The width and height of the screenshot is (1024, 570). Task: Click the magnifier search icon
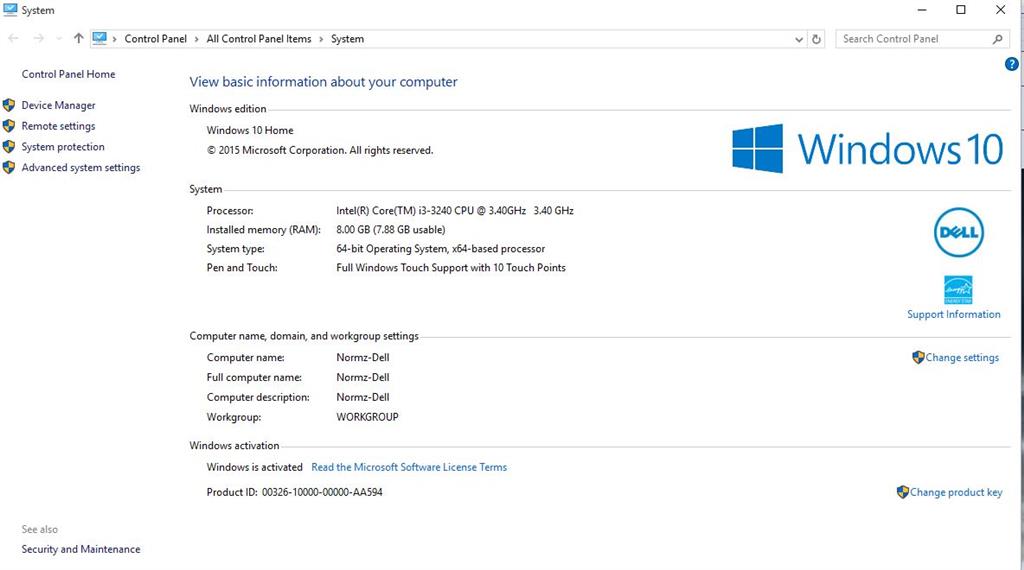click(x=997, y=39)
